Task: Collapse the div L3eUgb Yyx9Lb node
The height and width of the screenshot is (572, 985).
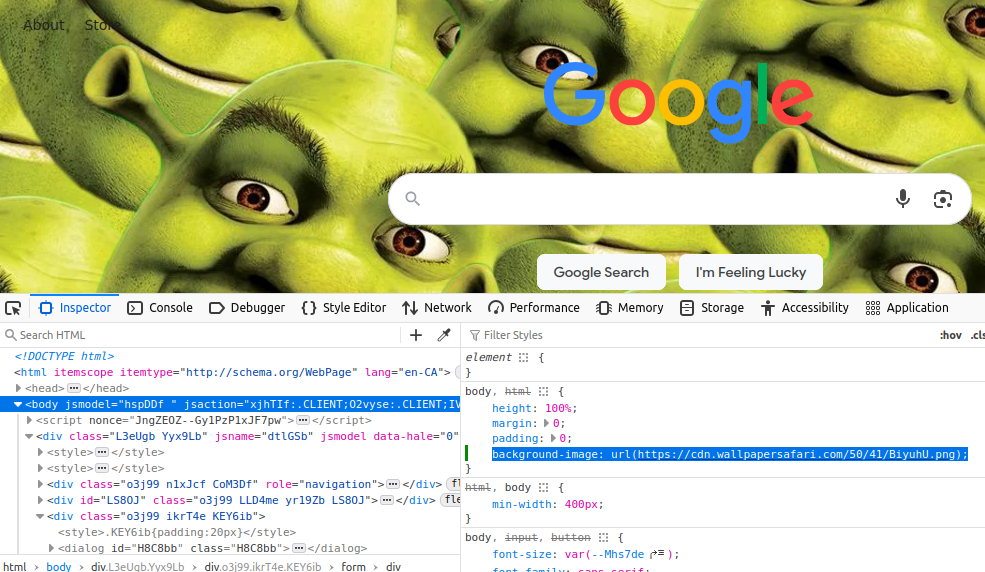Action: 29,436
